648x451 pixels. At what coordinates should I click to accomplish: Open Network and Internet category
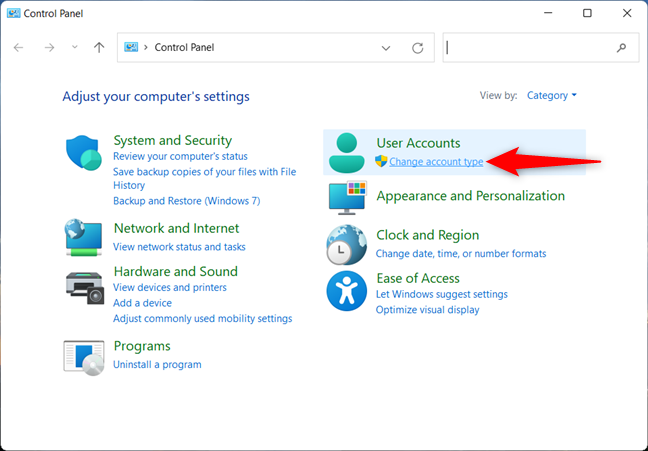tap(176, 228)
